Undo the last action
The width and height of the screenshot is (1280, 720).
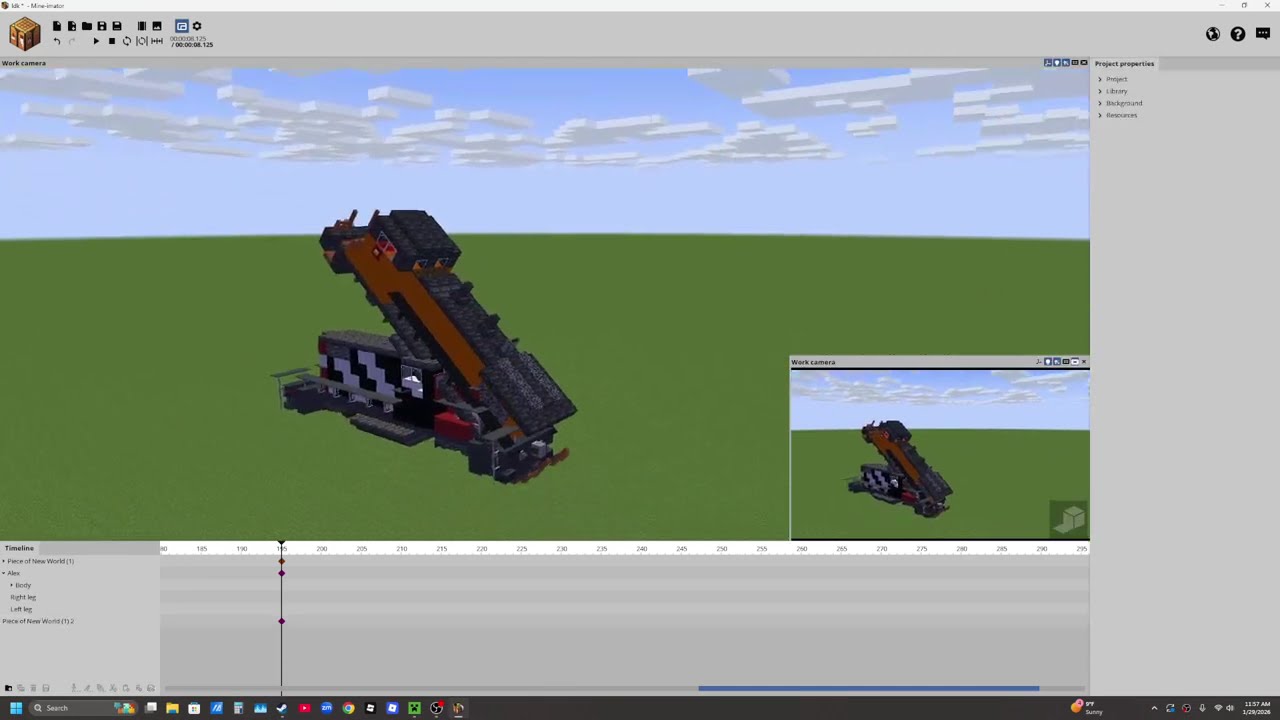point(57,41)
